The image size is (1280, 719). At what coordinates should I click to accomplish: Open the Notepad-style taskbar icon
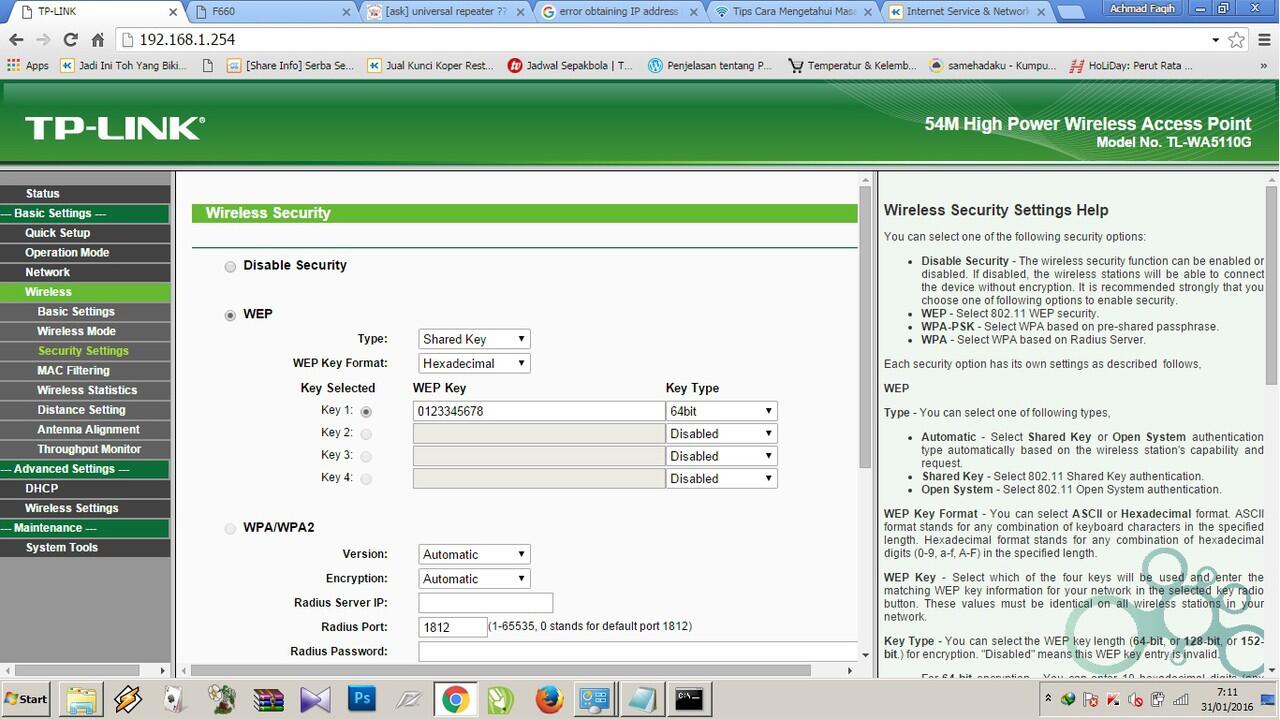click(x=641, y=699)
